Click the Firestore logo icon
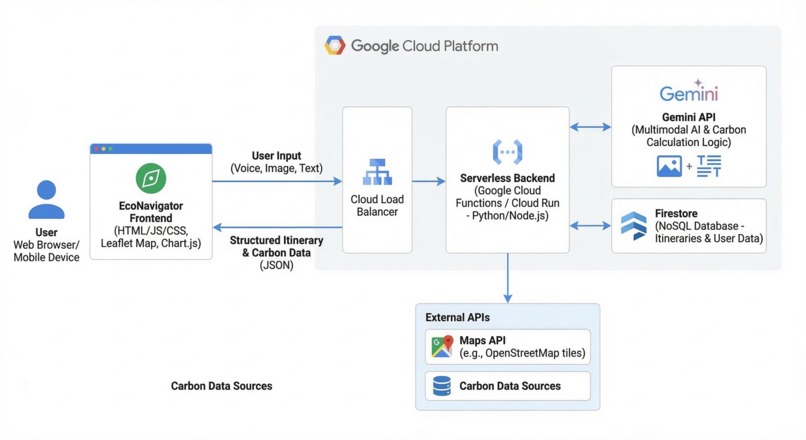The width and height of the screenshot is (806, 440). click(633, 226)
